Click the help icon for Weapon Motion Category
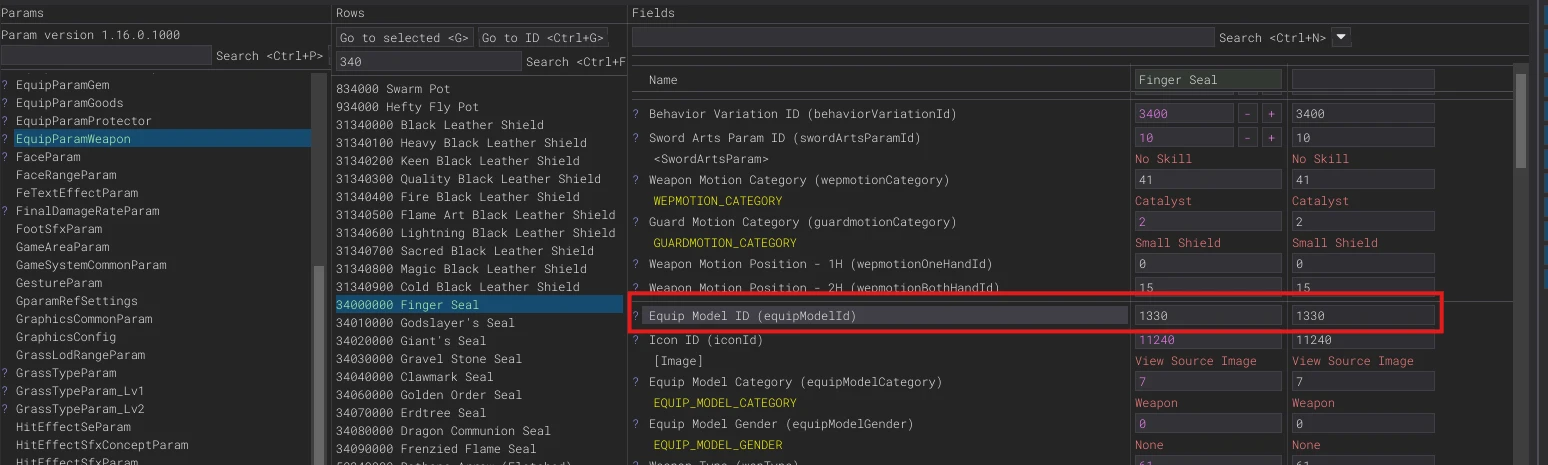Image resolution: width=1548 pixels, height=465 pixels. (636, 180)
